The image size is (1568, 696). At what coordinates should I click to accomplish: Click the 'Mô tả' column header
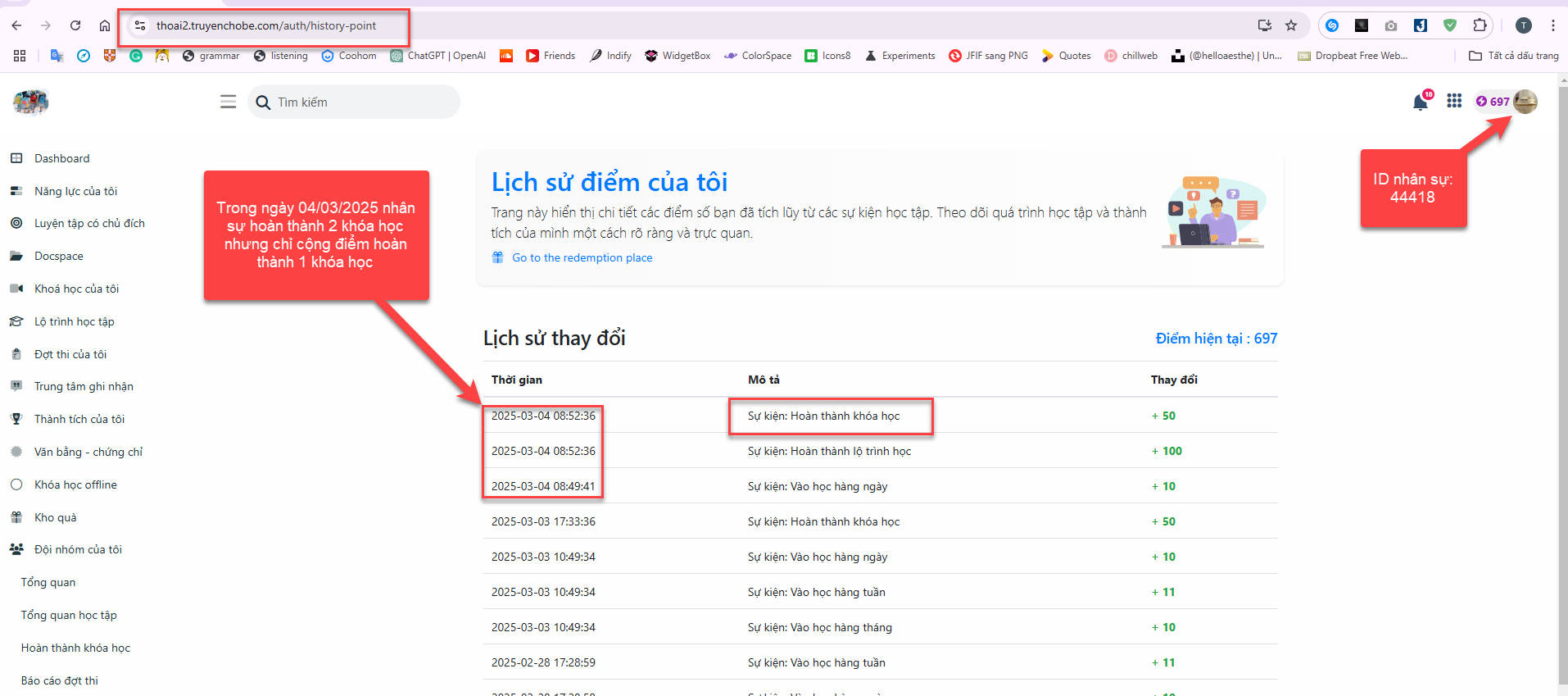tap(764, 380)
